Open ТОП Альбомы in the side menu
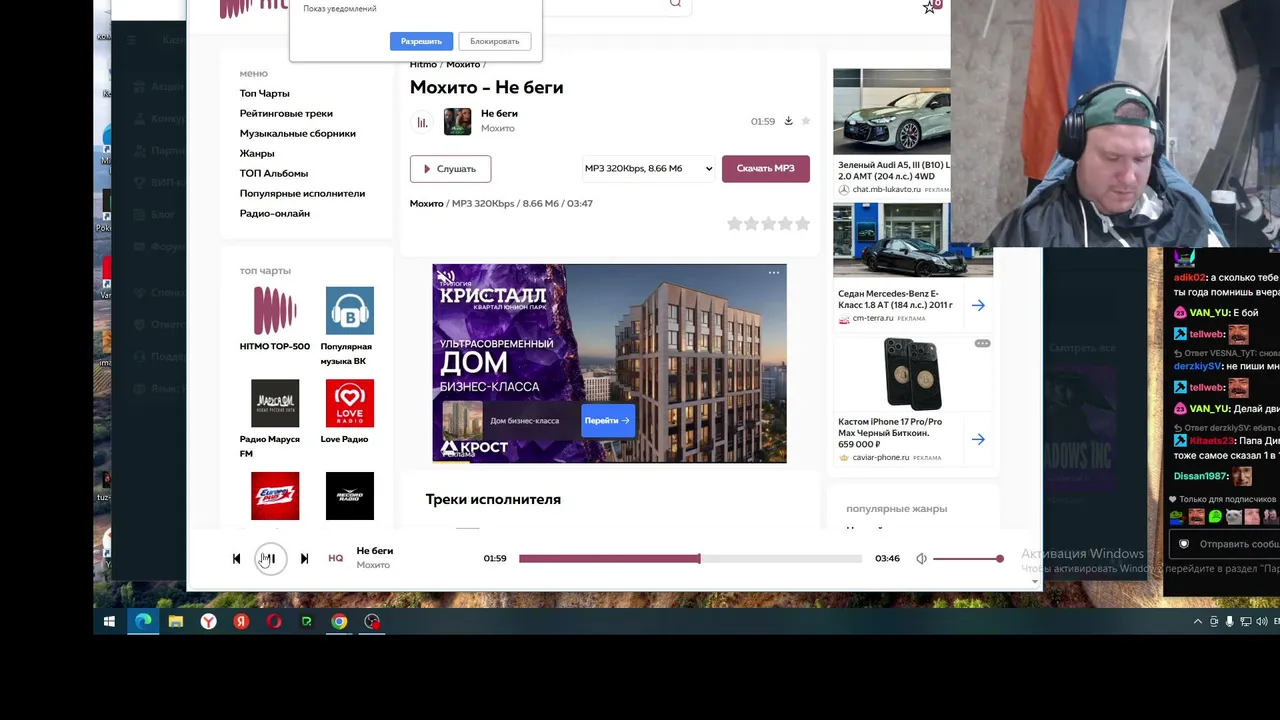The height and width of the screenshot is (720, 1280). (x=274, y=173)
